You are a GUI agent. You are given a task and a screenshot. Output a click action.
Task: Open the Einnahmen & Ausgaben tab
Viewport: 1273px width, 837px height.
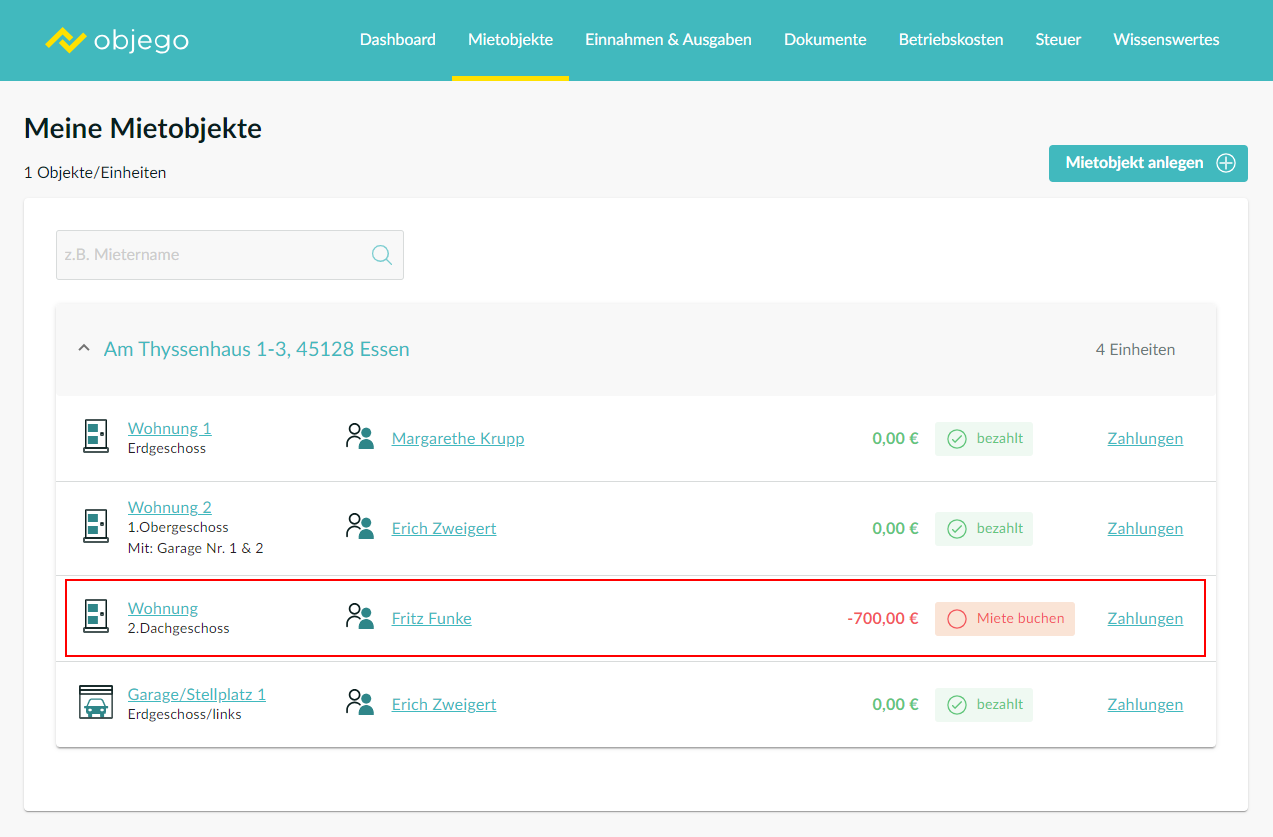click(x=668, y=40)
